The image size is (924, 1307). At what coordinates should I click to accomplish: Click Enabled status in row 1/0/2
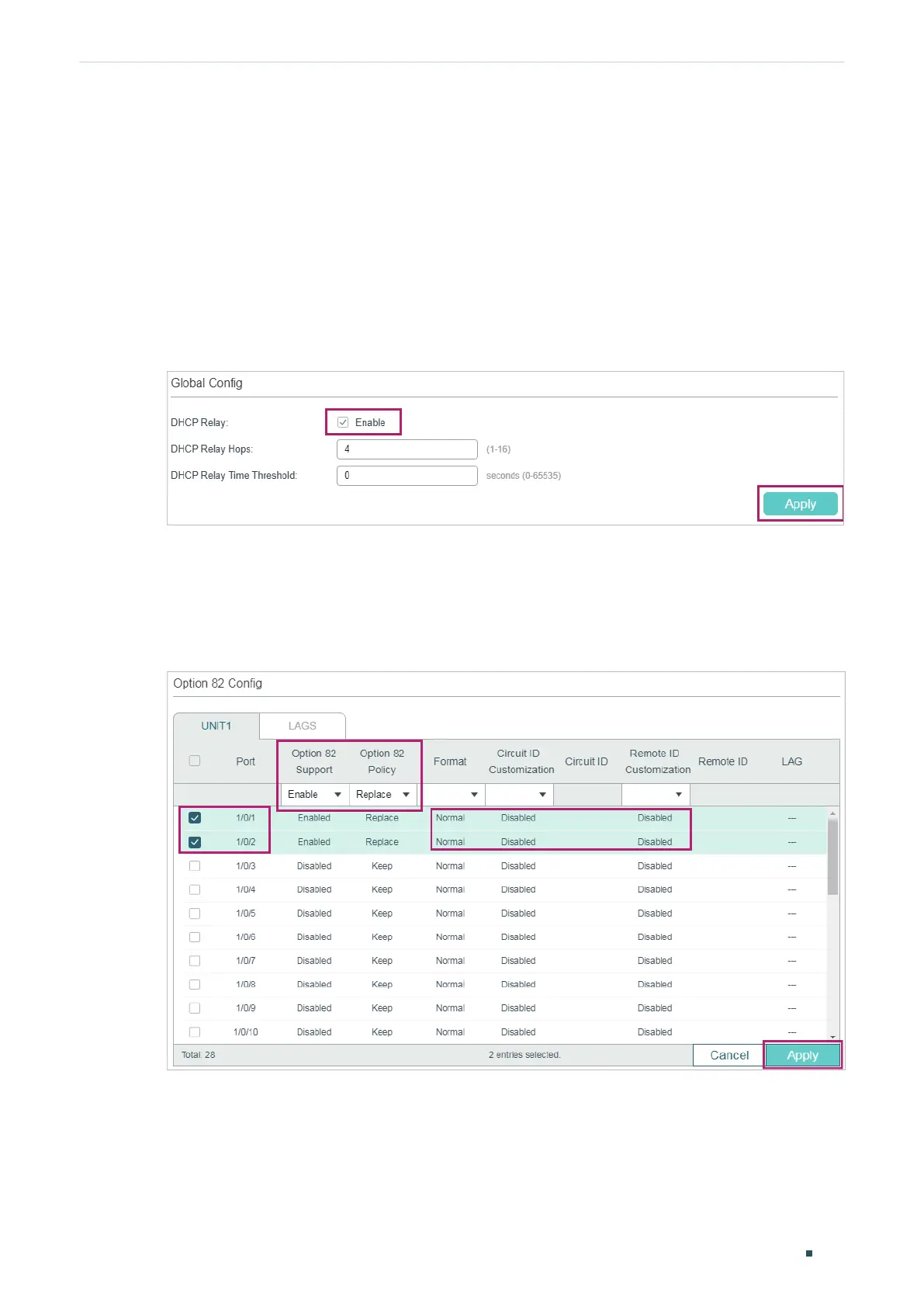coord(313,842)
